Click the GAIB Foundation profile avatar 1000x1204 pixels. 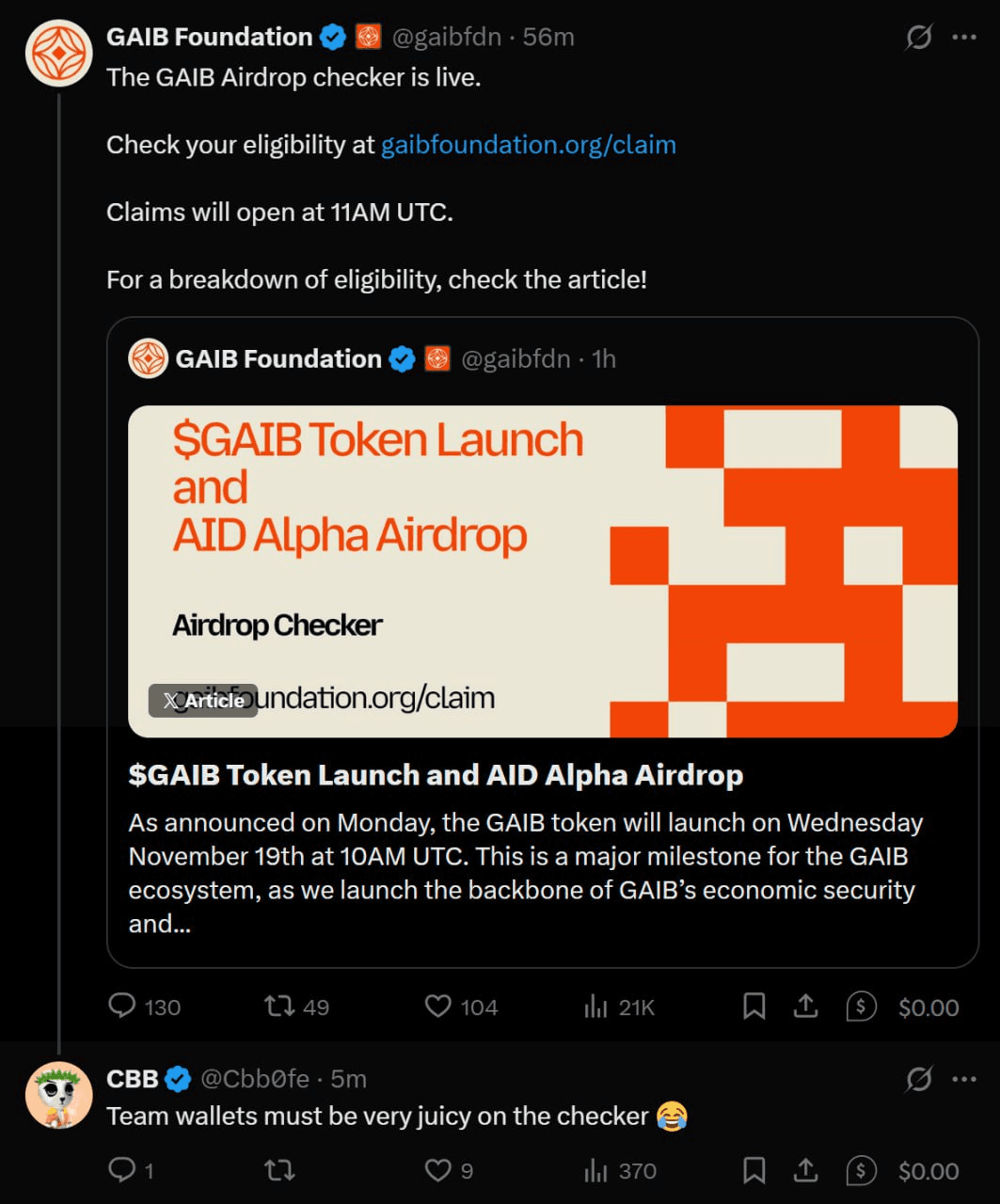tap(58, 53)
